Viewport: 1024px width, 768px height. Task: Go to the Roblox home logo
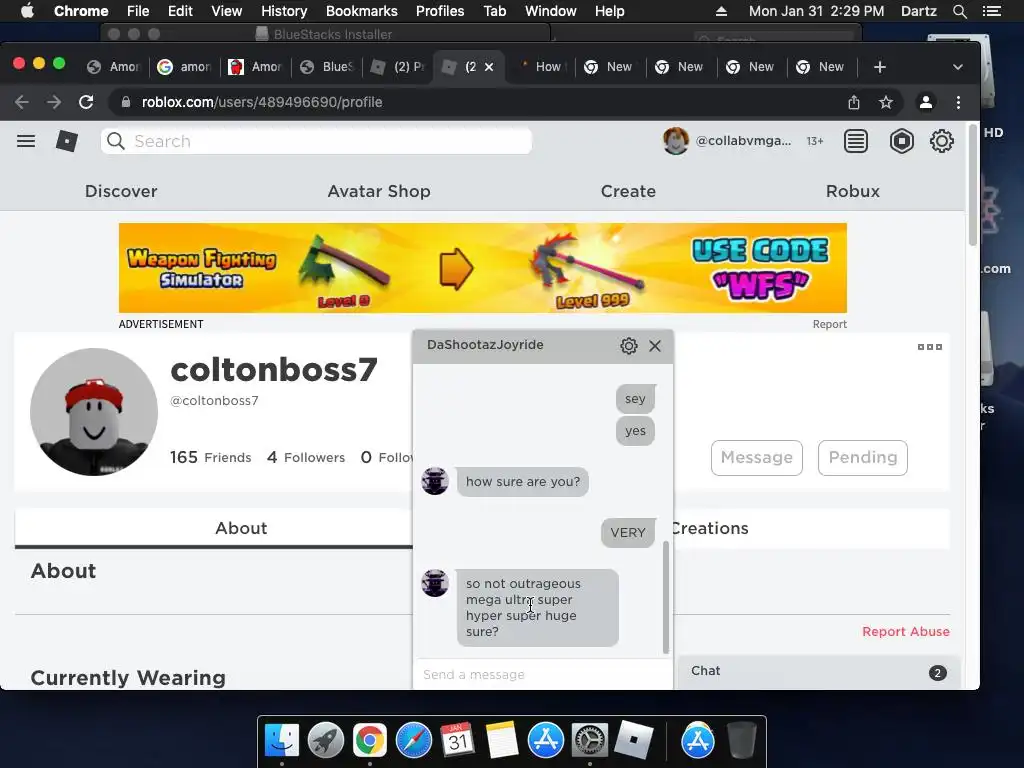[67, 141]
